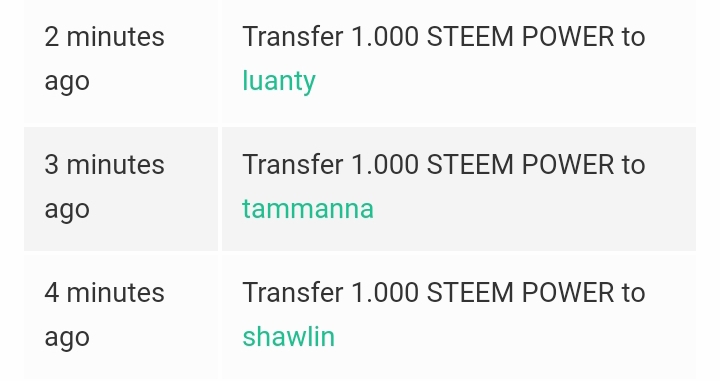Click the "4 minutes ago" timestamp

click(104, 315)
